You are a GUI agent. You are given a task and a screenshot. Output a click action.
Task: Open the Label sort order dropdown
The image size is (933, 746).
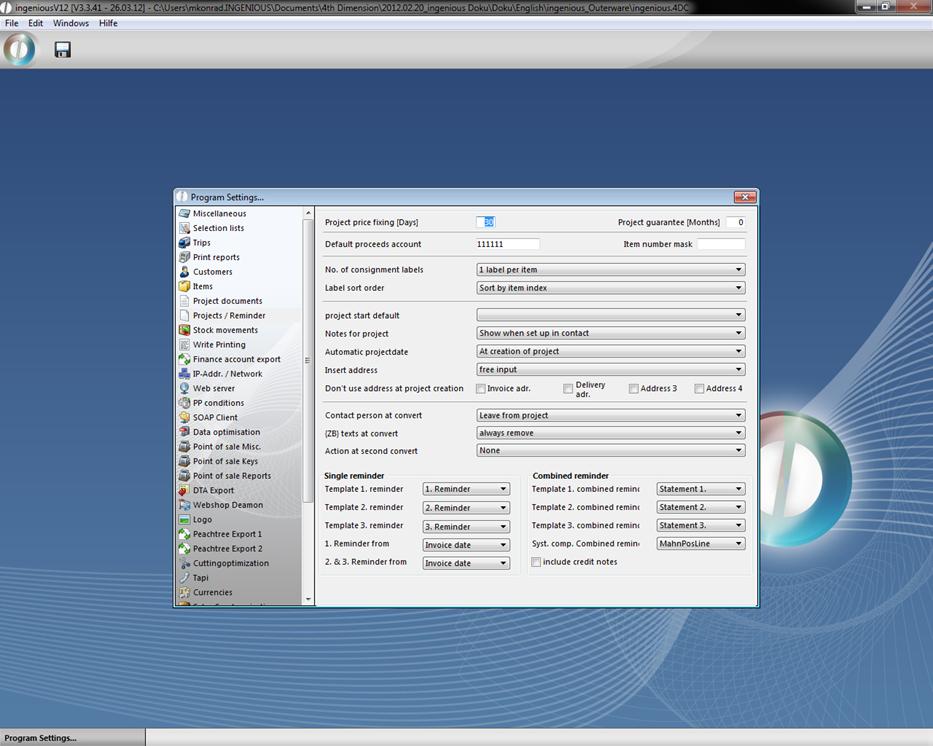point(739,288)
